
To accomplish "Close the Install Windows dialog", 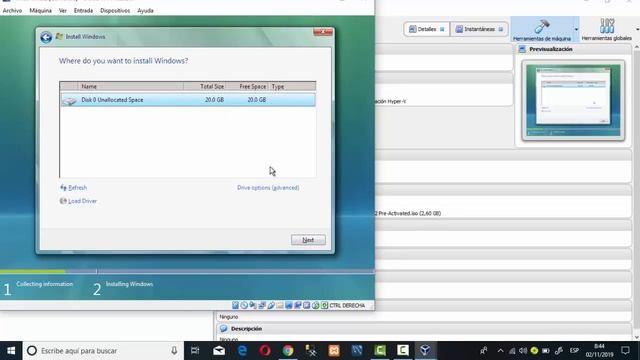I will [x=322, y=32].
